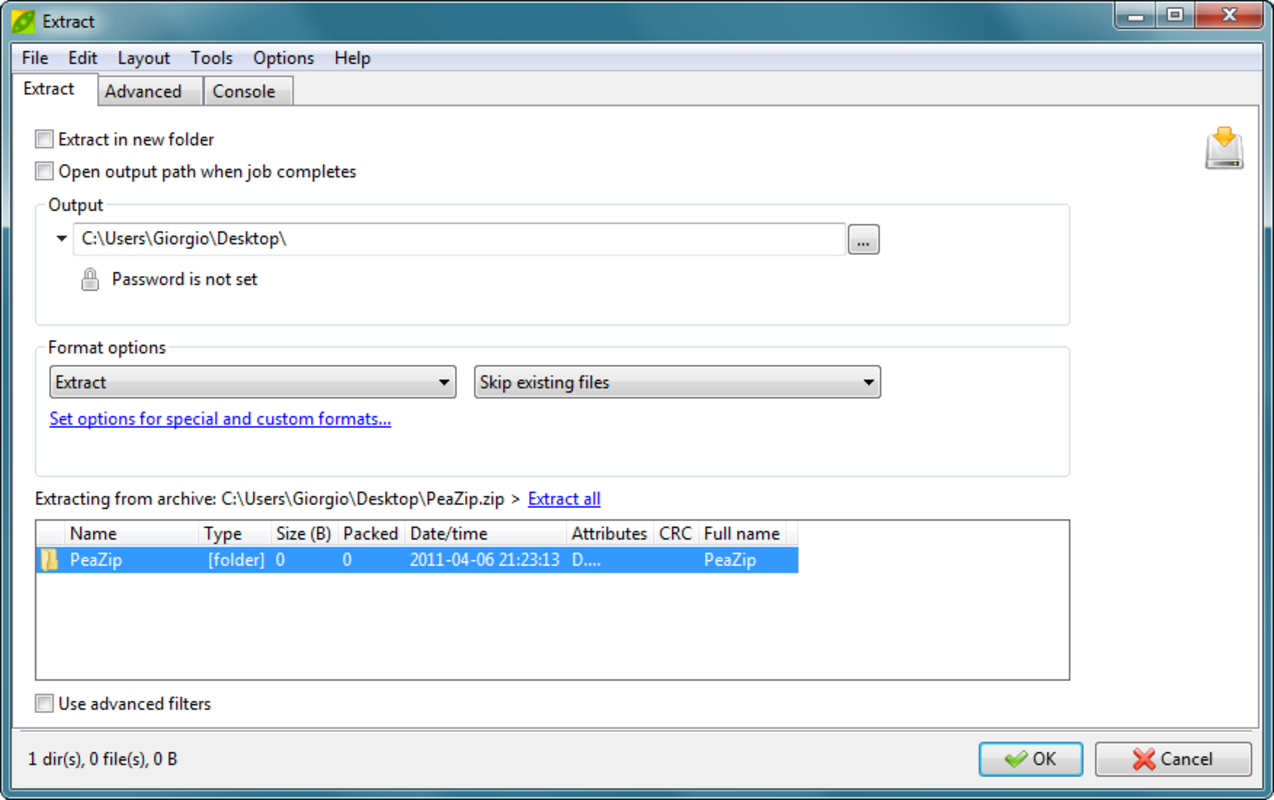Open the Options menu
Viewport: 1274px width, 800px height.
283,58
